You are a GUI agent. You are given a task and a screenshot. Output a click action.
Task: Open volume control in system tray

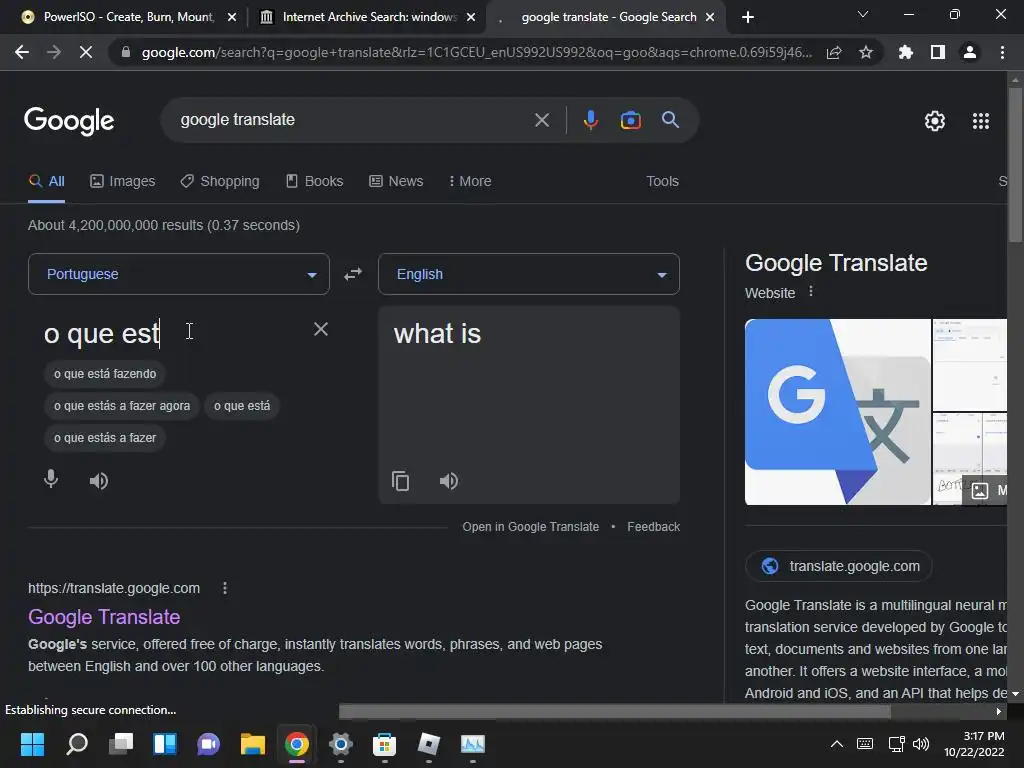coord(921,744)
